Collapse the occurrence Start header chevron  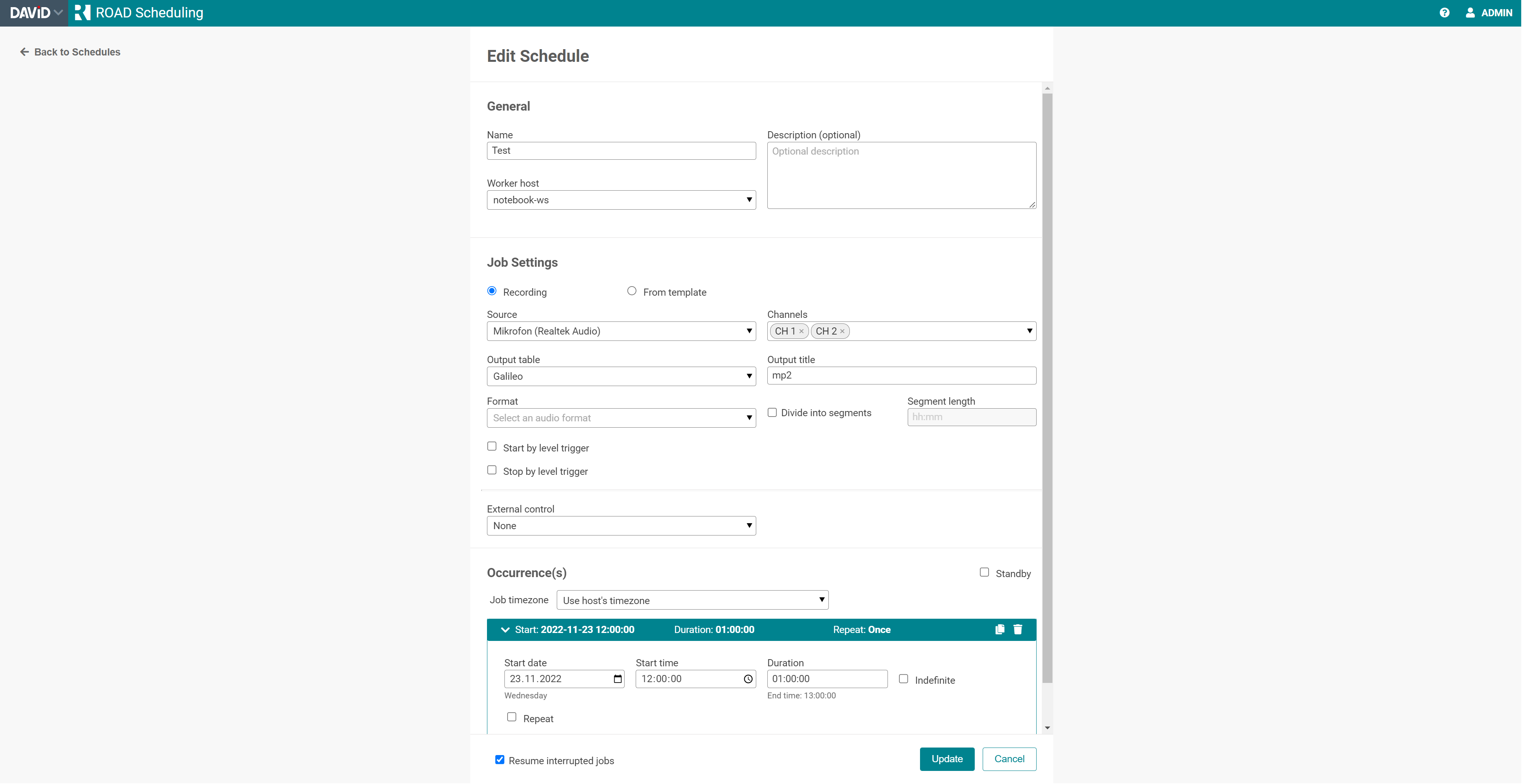pyautogui.click(x=505, y=630)
